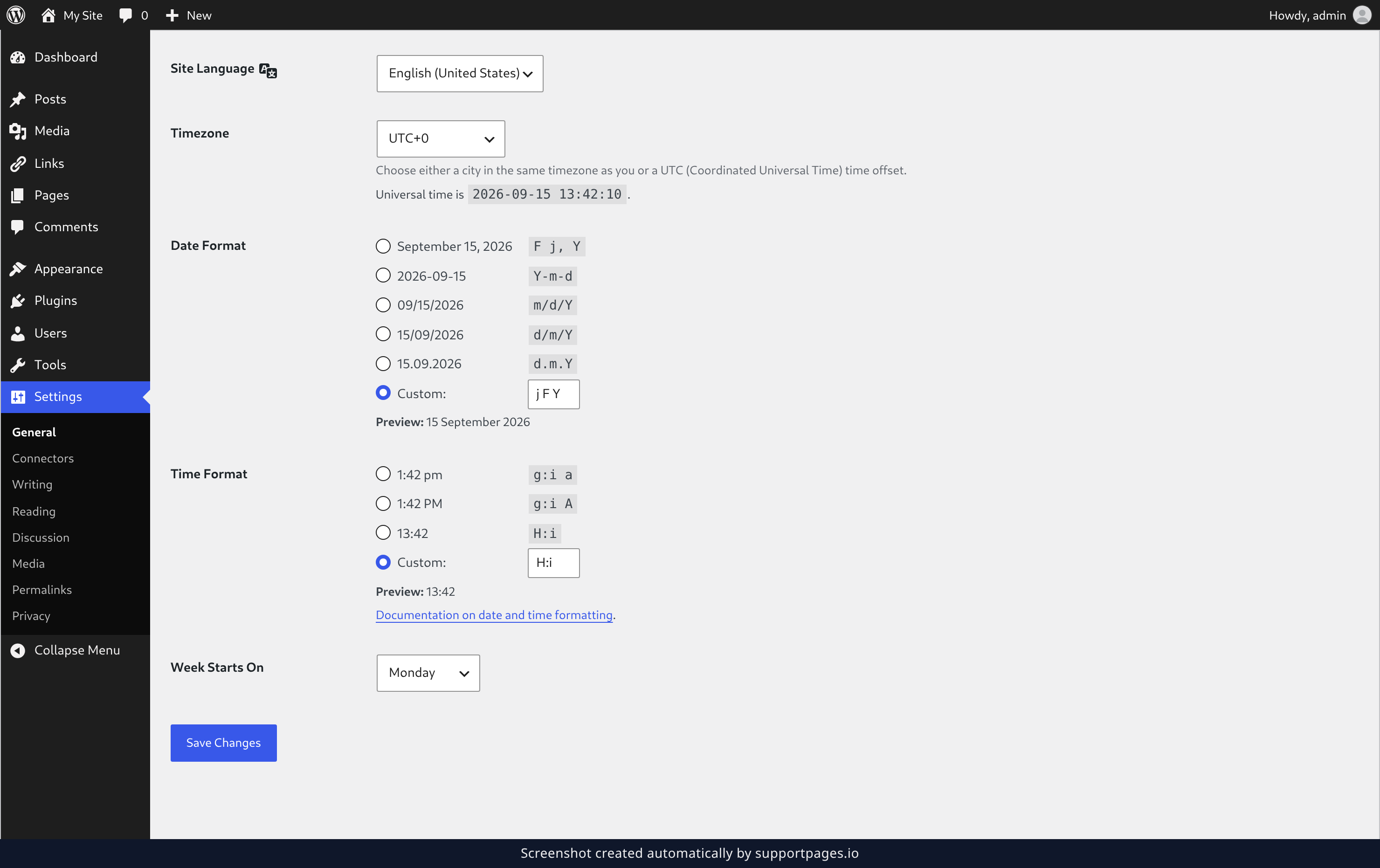This screenshot has width=1380, height=868.
Task: Click the Appearance paintbrush icon
Action: [x=18, y=269]
